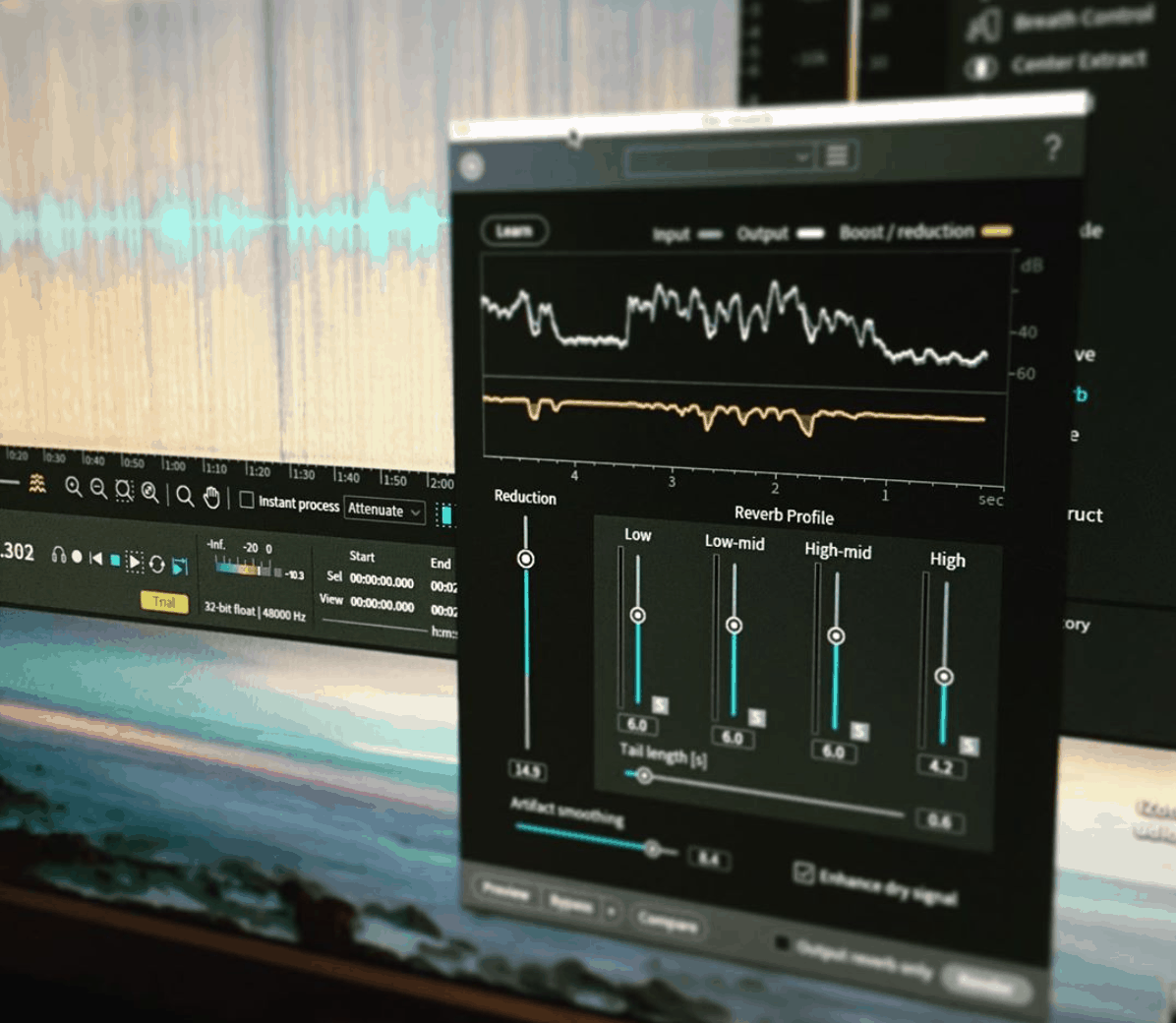This screenshot has height=1023, width=1176.
Task: Solo the Low band S button
Action: (x=660, y=705)
